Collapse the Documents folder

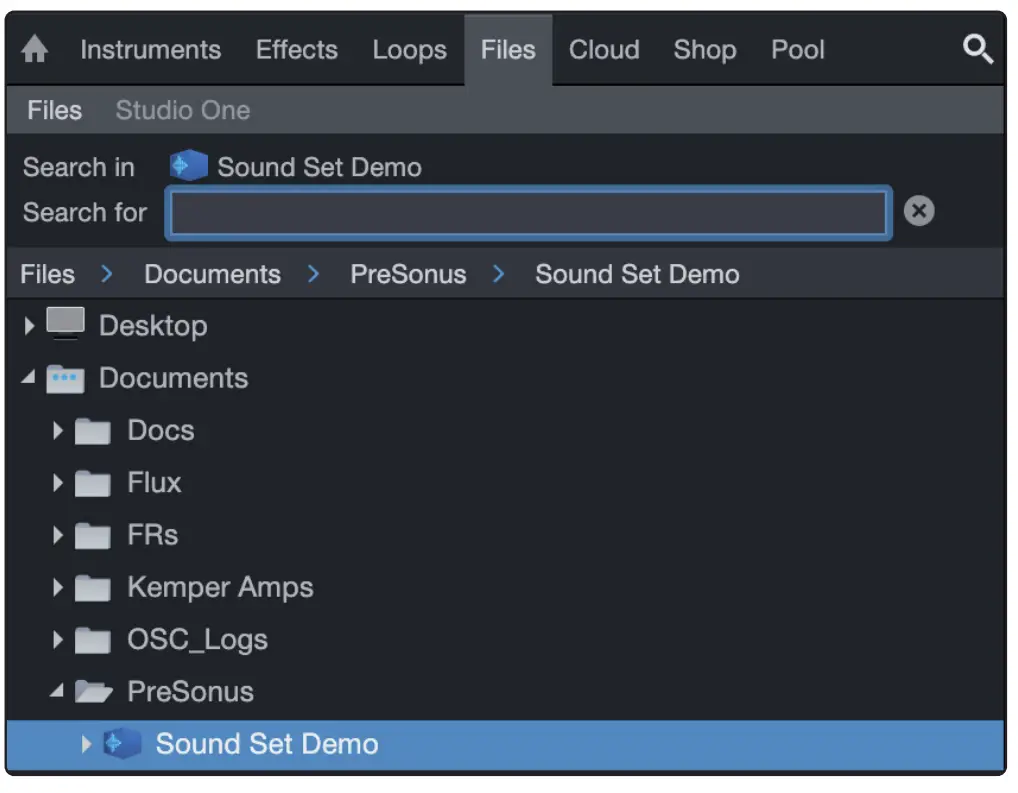28,379
